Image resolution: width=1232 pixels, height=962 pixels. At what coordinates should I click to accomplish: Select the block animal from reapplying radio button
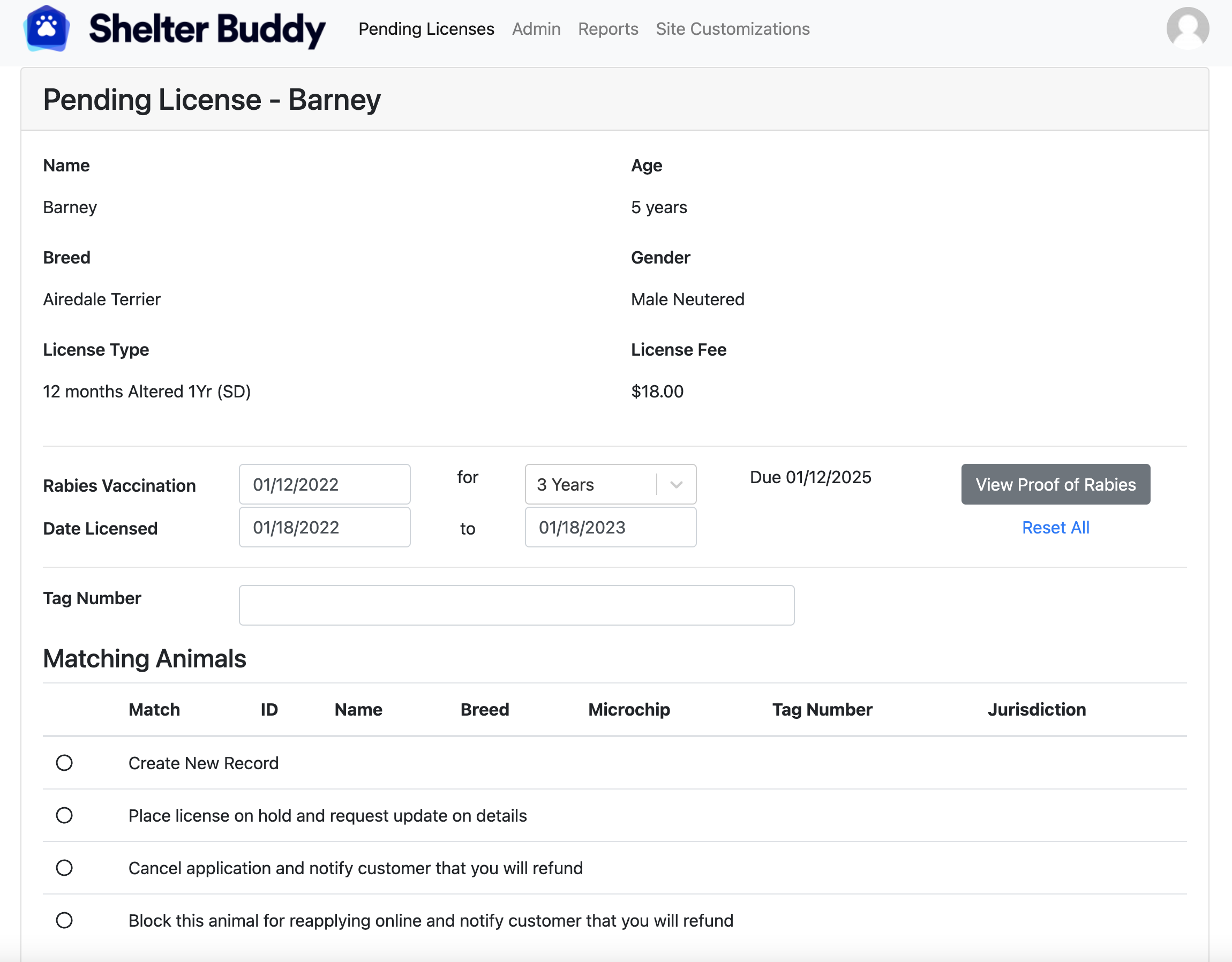[x=64, y=920]
